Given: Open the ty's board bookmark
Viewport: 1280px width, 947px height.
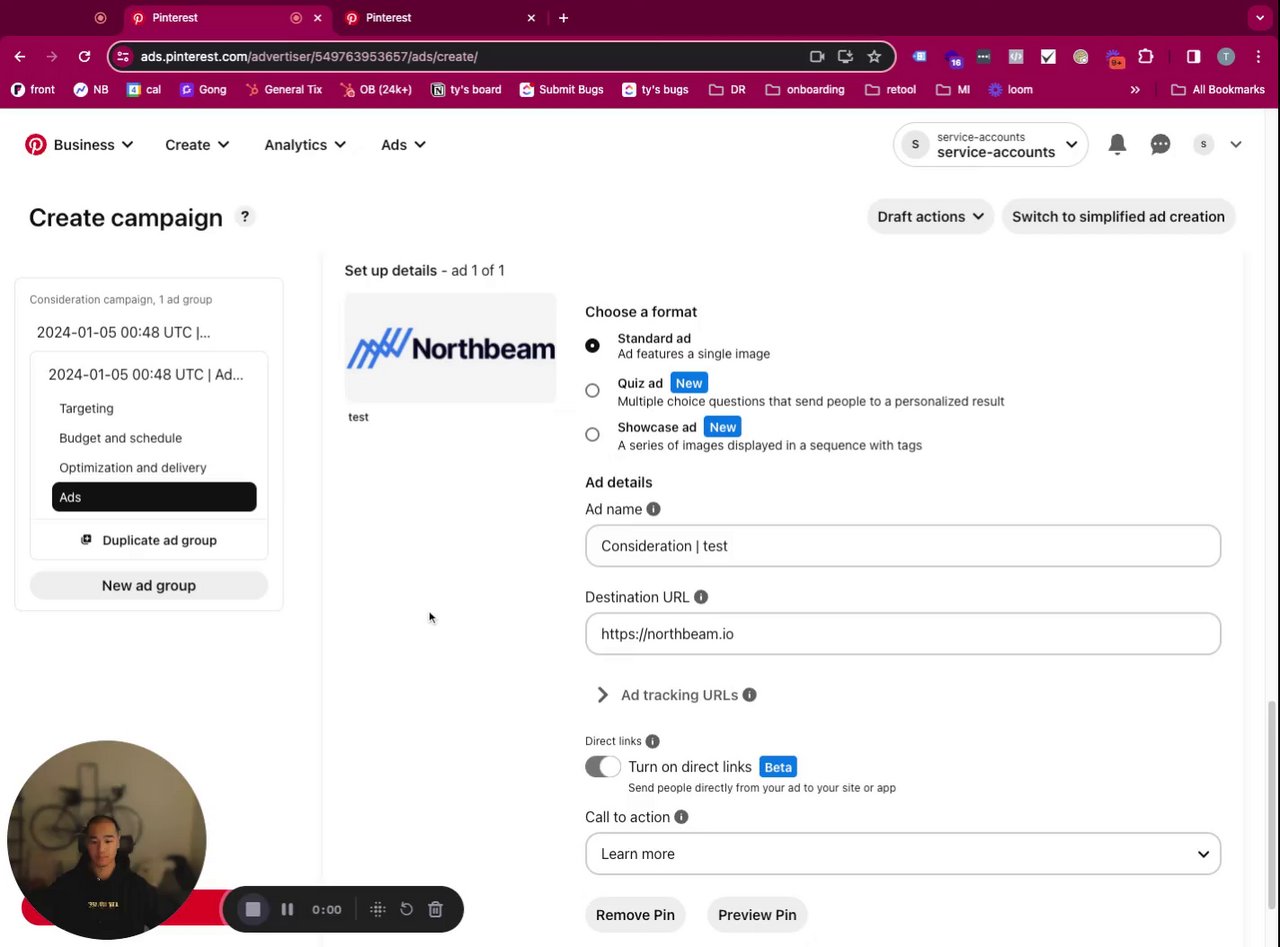Looking at the screenshot, I should (466, 90).
